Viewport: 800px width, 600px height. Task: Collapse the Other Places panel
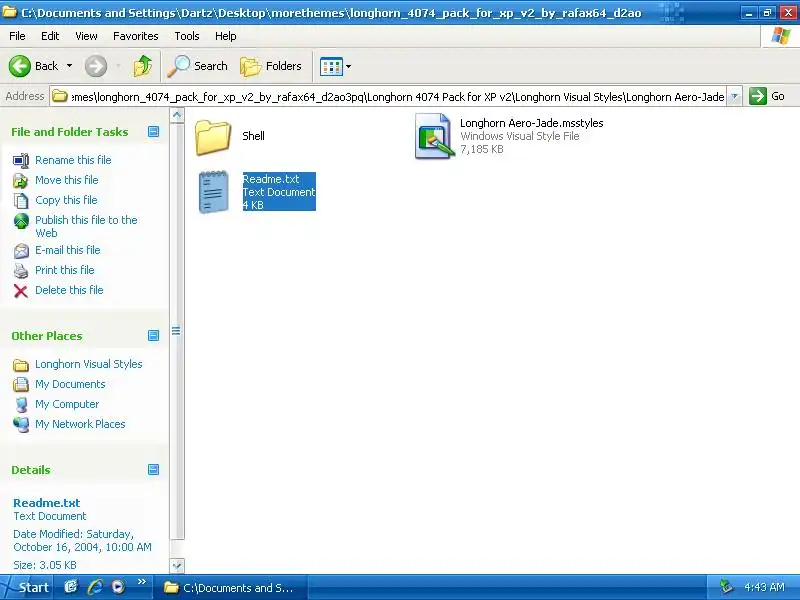[153, 335]
